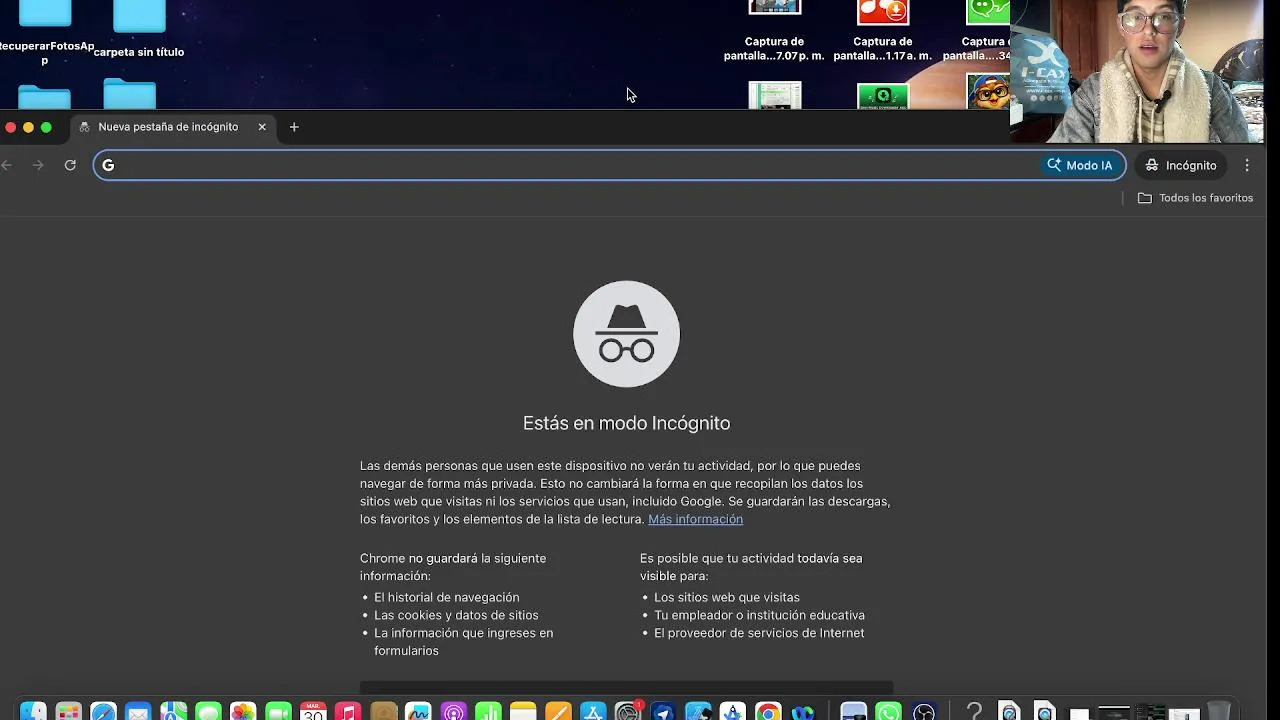This screenshot has height=720, width=1280.
Task: Click the Incognito hat-and-glasses logo
Action: [x=626, y=334]
